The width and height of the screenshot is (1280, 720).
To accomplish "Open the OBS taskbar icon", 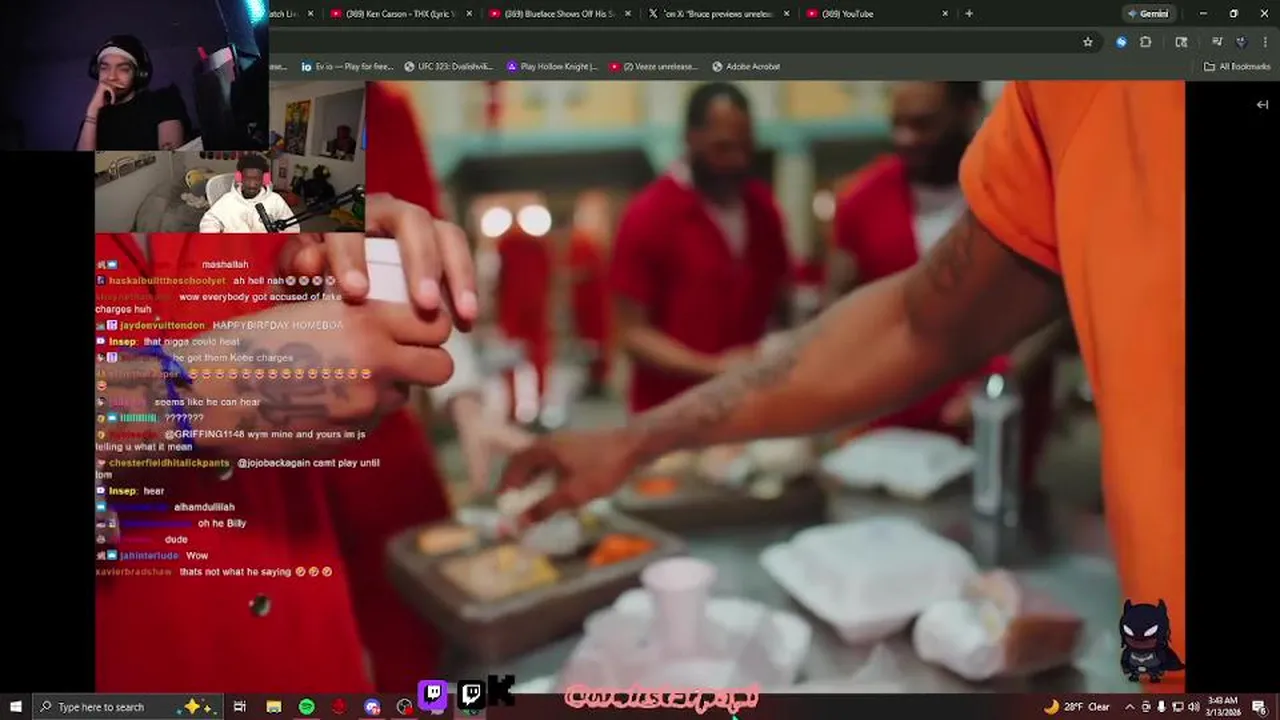I will click(404, 707).
